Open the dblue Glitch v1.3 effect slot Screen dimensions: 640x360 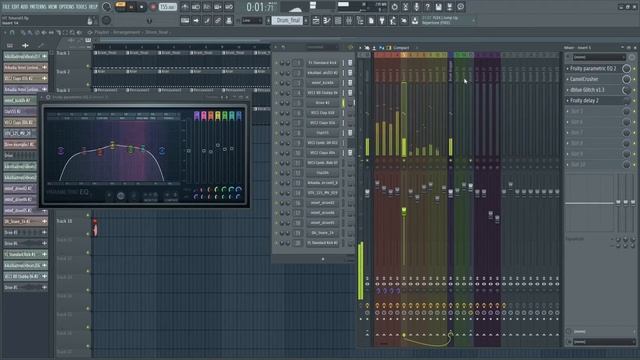coord(587,90)
